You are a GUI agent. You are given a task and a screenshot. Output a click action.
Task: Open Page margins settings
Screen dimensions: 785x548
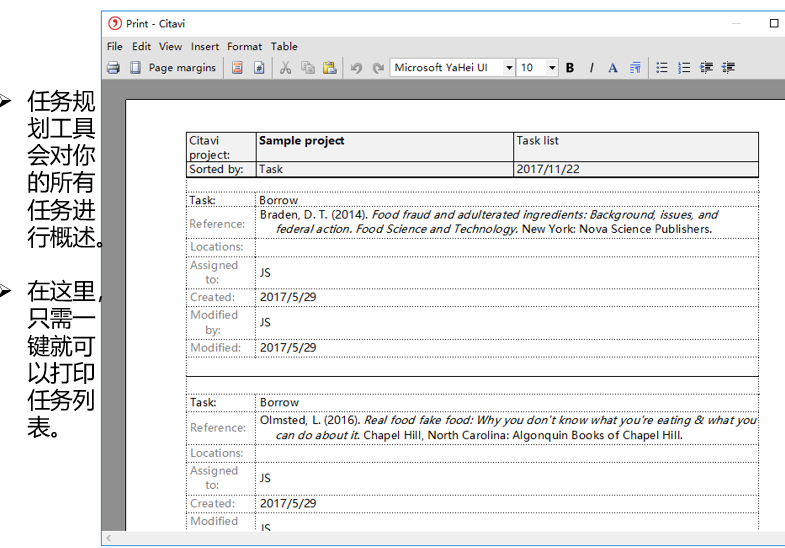pos(182,68)
